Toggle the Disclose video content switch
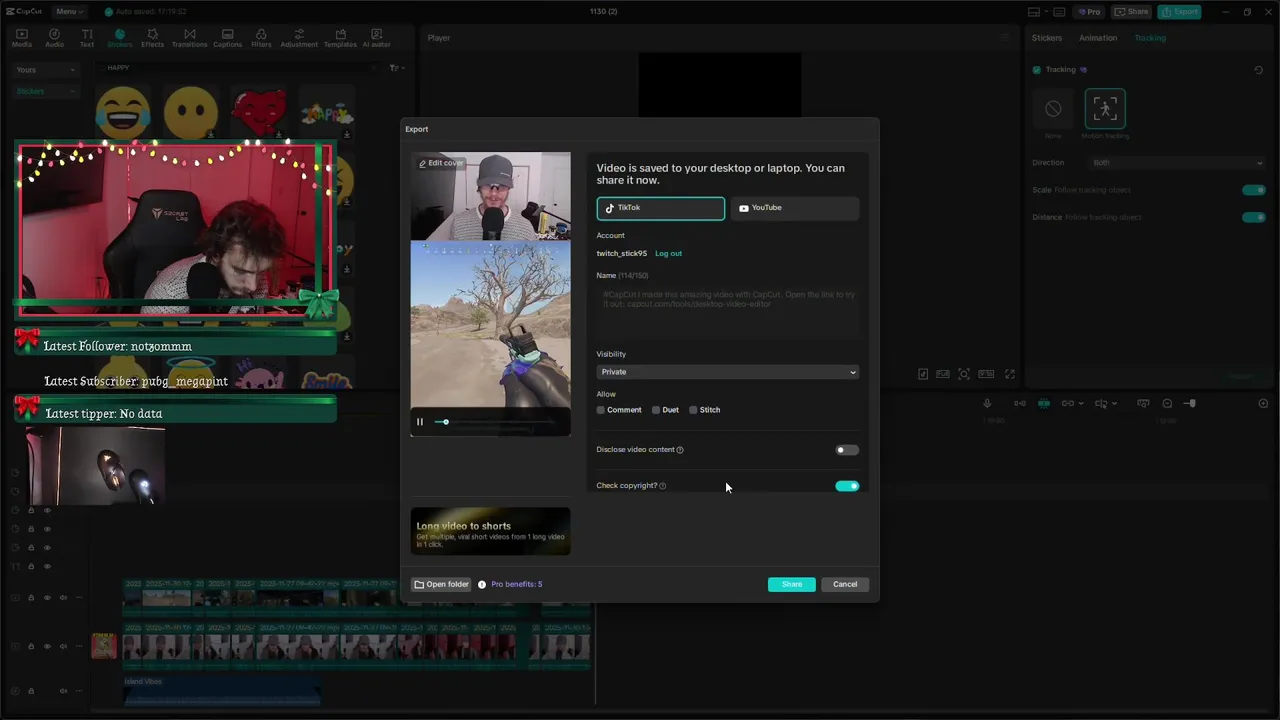 coord(847,450)
